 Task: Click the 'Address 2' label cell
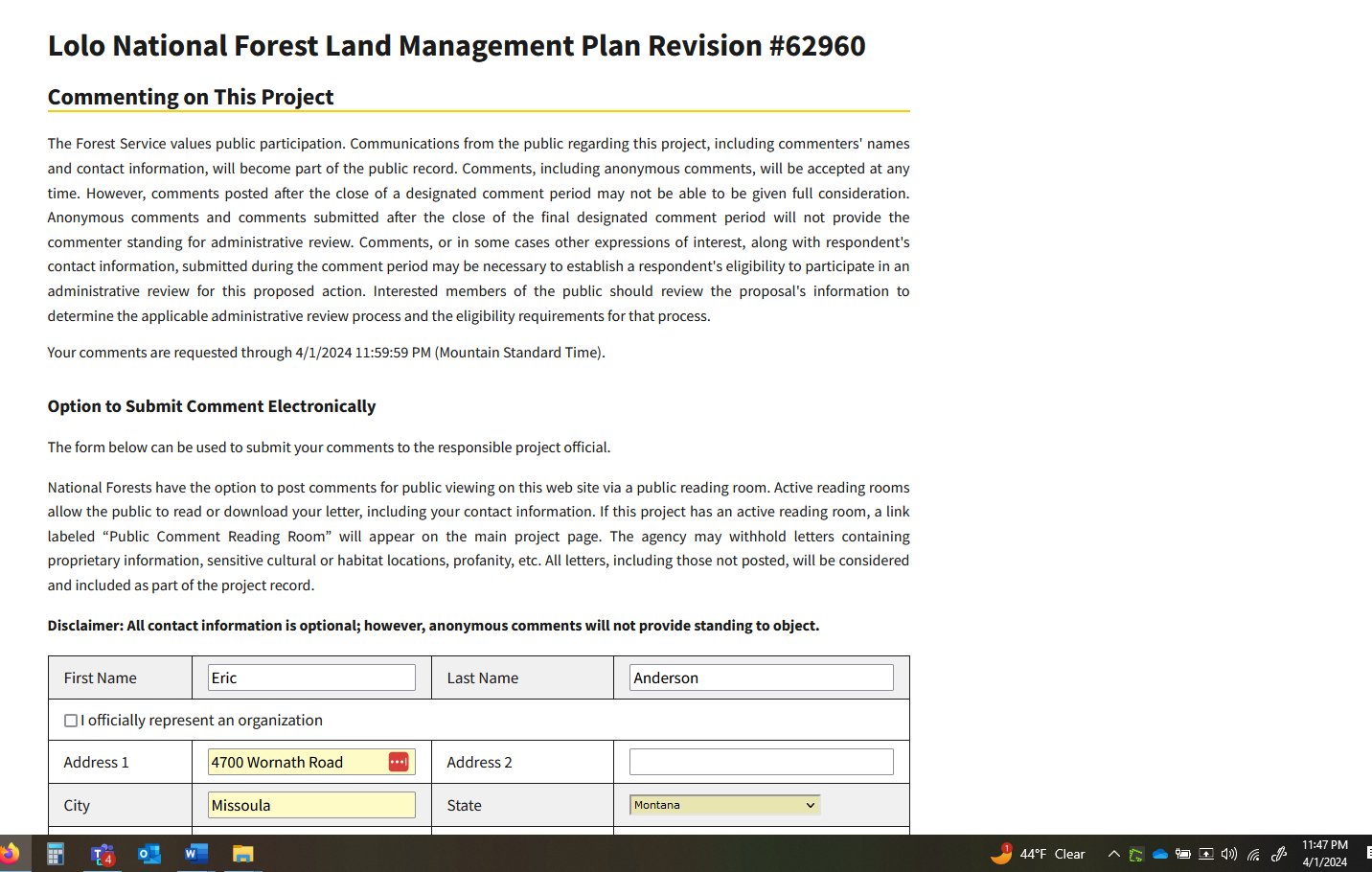click(x=522, y=762)
